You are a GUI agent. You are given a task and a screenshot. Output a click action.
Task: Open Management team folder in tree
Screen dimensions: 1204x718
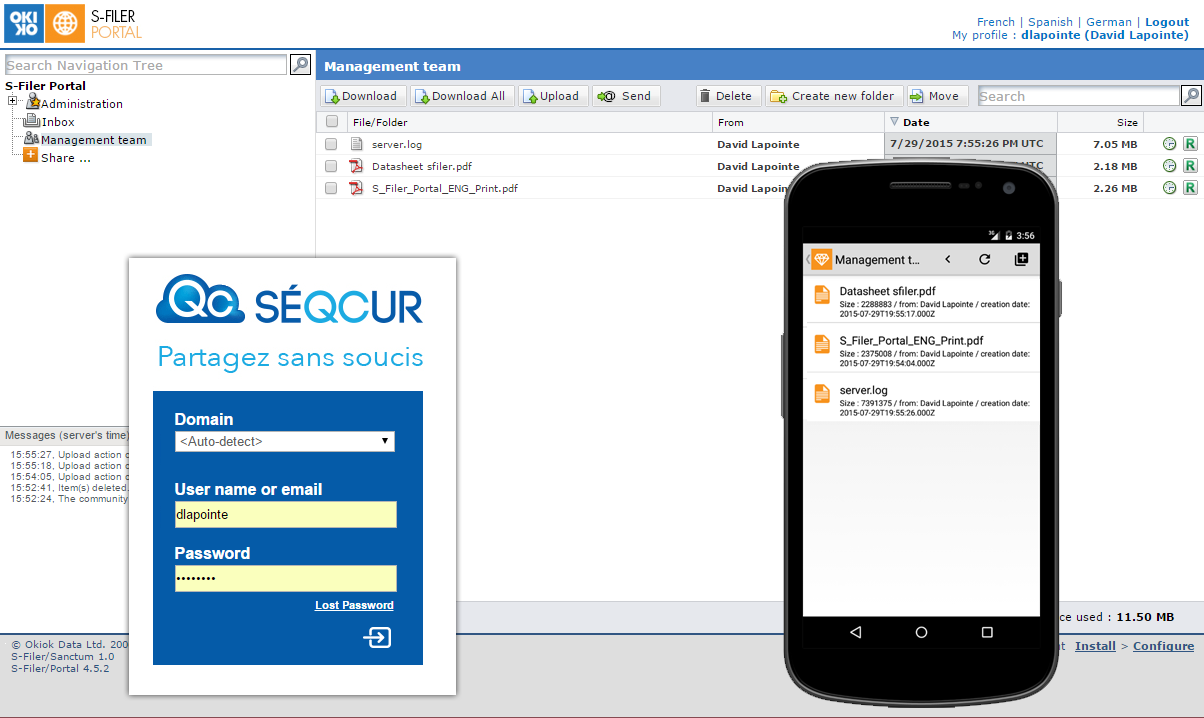(93, 140)
